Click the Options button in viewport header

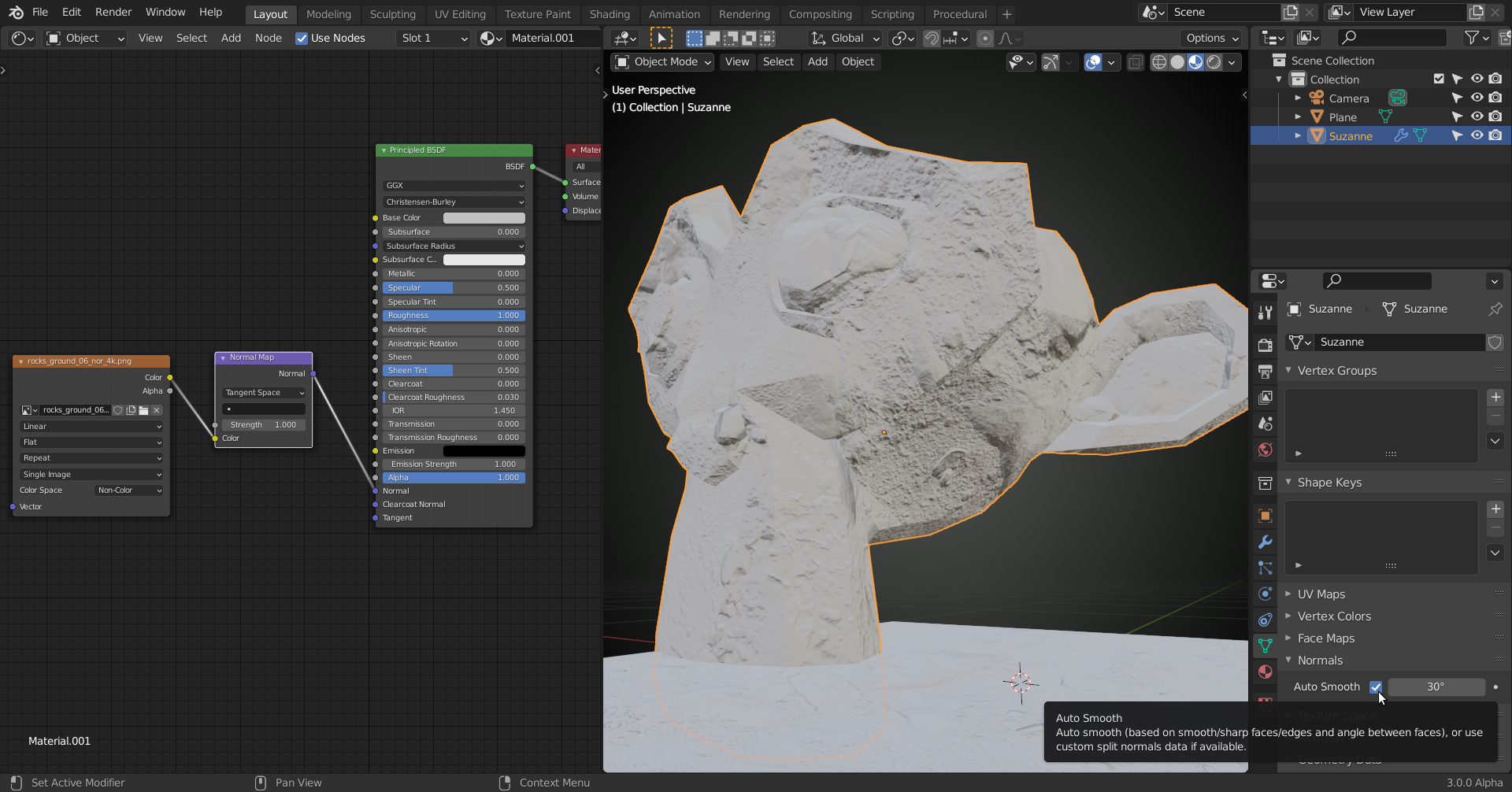point(1211,38)
